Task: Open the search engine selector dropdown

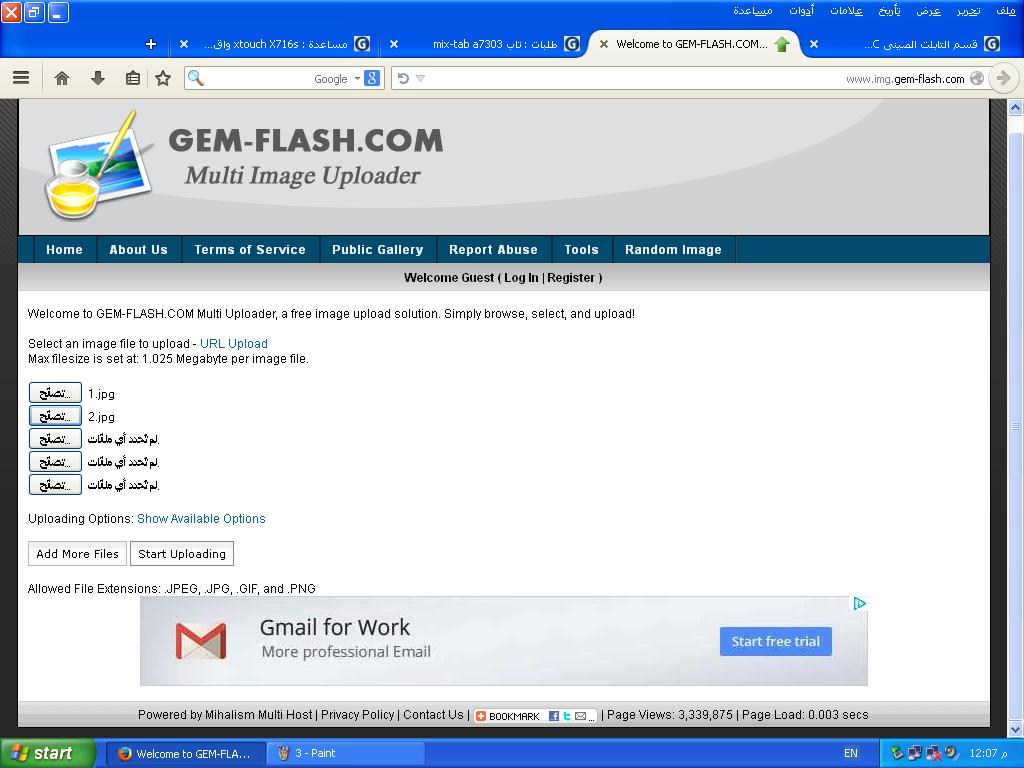Action: coord(357,78)
